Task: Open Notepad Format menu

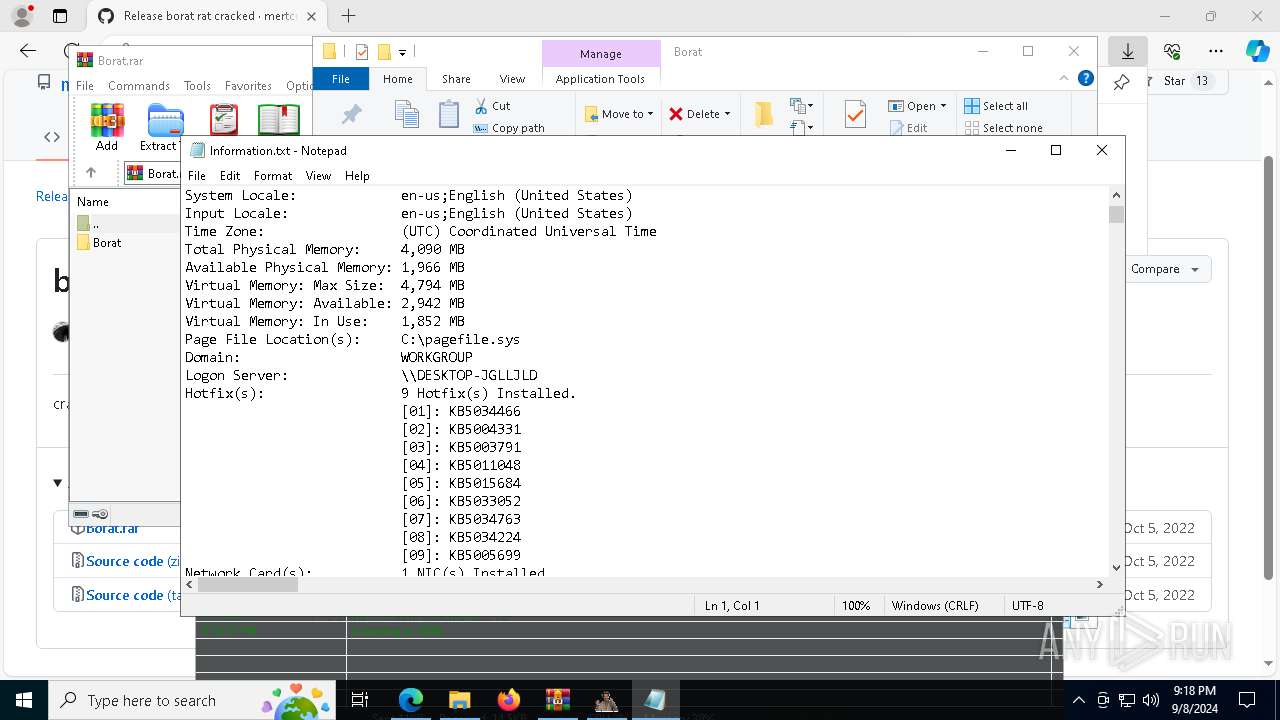Action: tap(273, 175)
